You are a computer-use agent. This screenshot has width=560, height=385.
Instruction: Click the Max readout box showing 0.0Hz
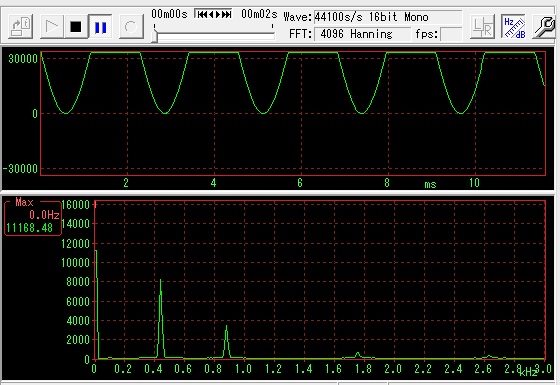[x=32, y=218]
